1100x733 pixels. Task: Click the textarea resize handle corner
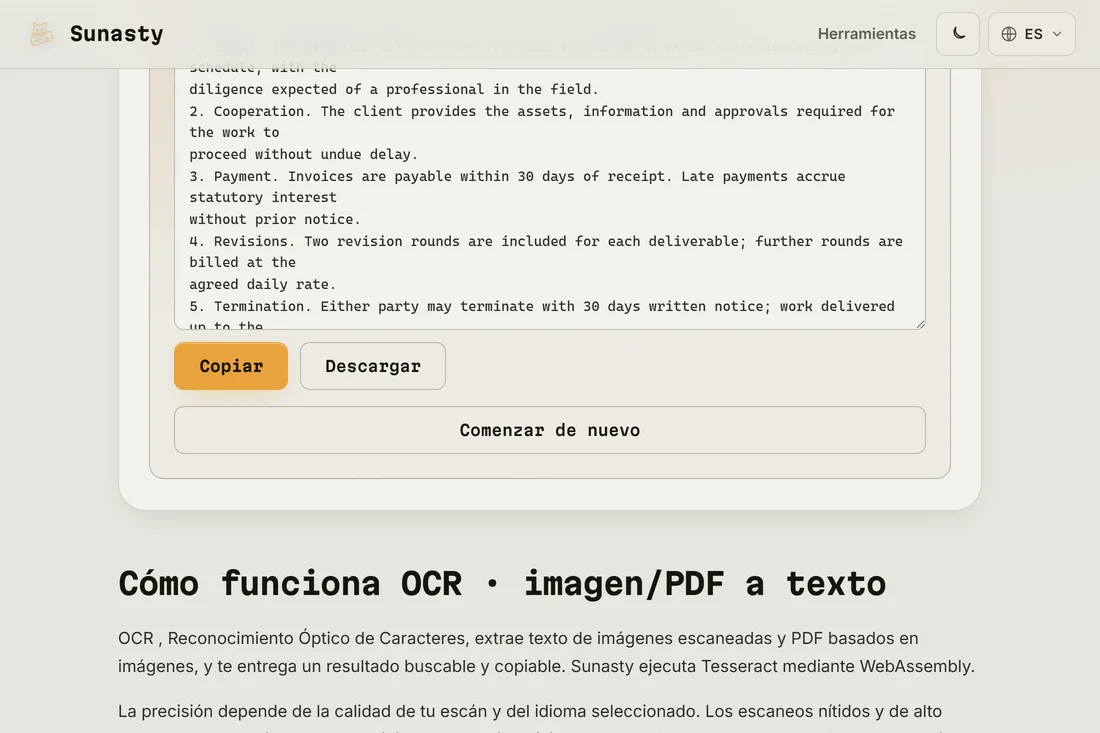click(920, 324)
